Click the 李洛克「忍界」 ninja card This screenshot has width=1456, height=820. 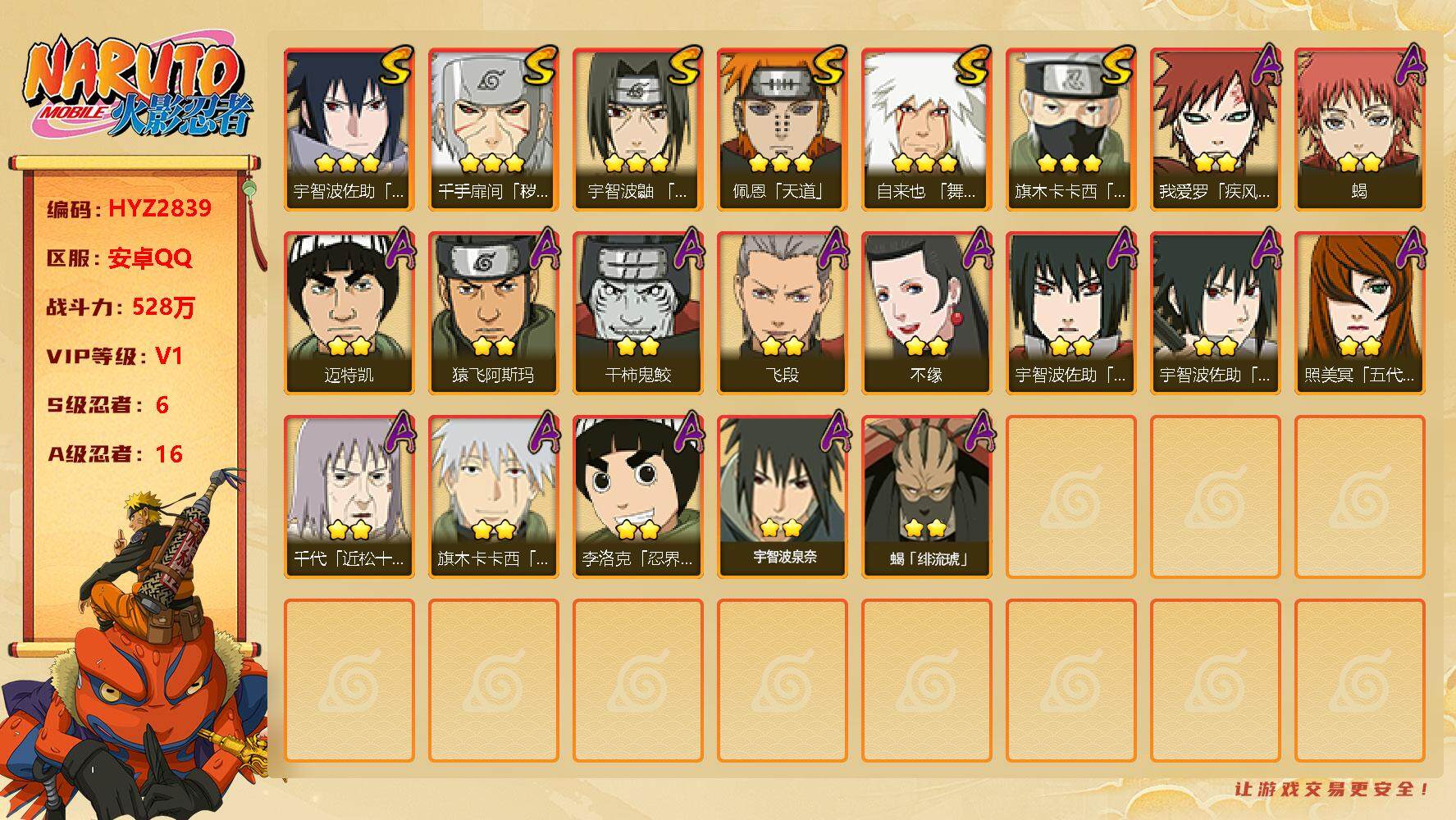(637, 497)
